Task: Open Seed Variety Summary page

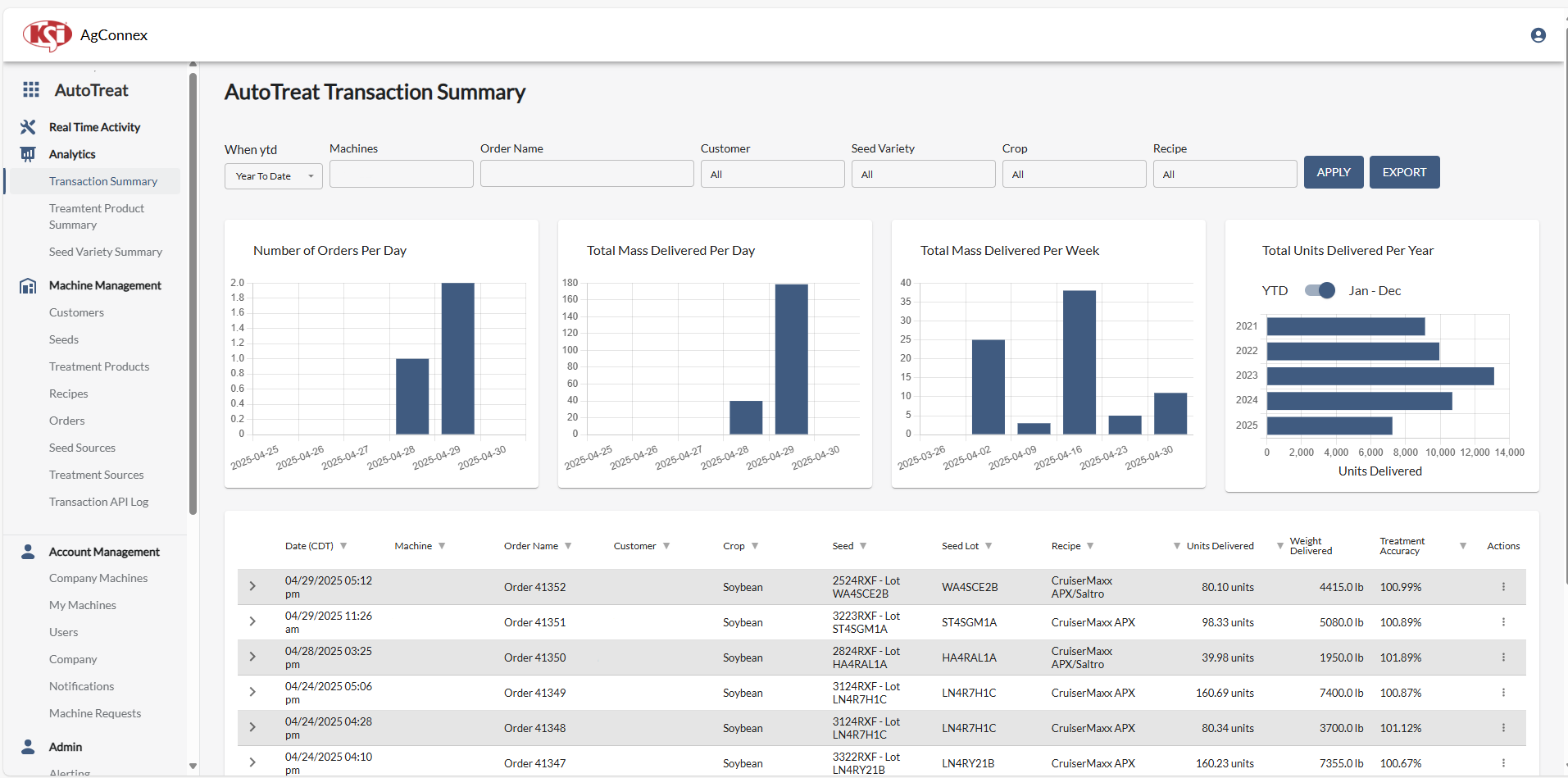Action: (105, 252)
